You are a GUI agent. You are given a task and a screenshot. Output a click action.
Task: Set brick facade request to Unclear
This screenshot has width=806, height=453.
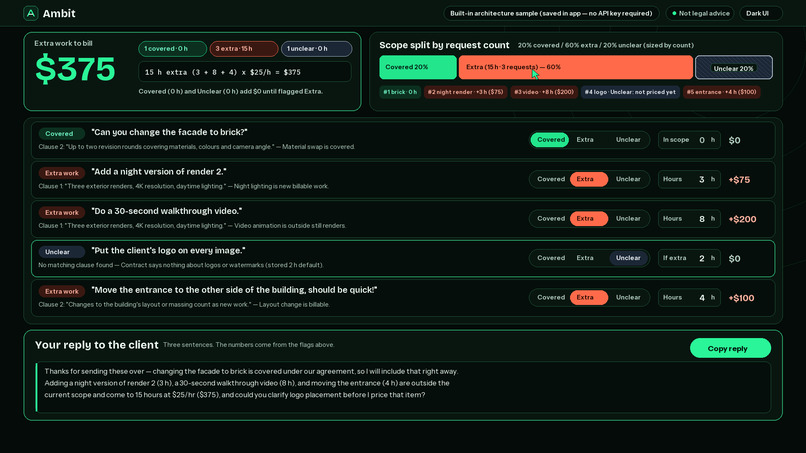pyautogui.click(x=628, y=140)
